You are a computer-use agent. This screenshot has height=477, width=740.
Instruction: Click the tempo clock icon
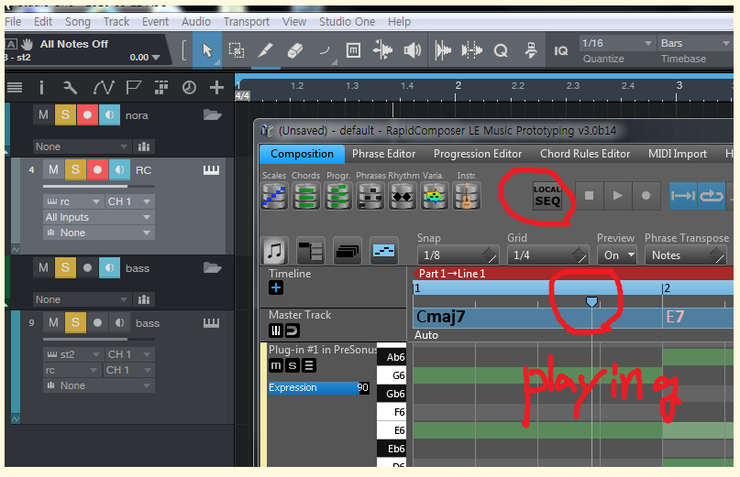[x=189, y=87]
